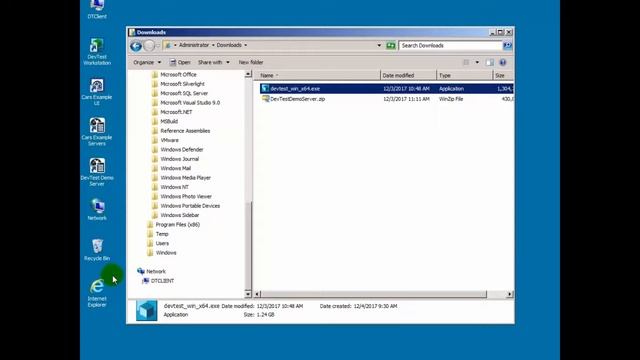Click the devtest_win_x64.exe file icon
Screen dimensions: 640x360
265,88
